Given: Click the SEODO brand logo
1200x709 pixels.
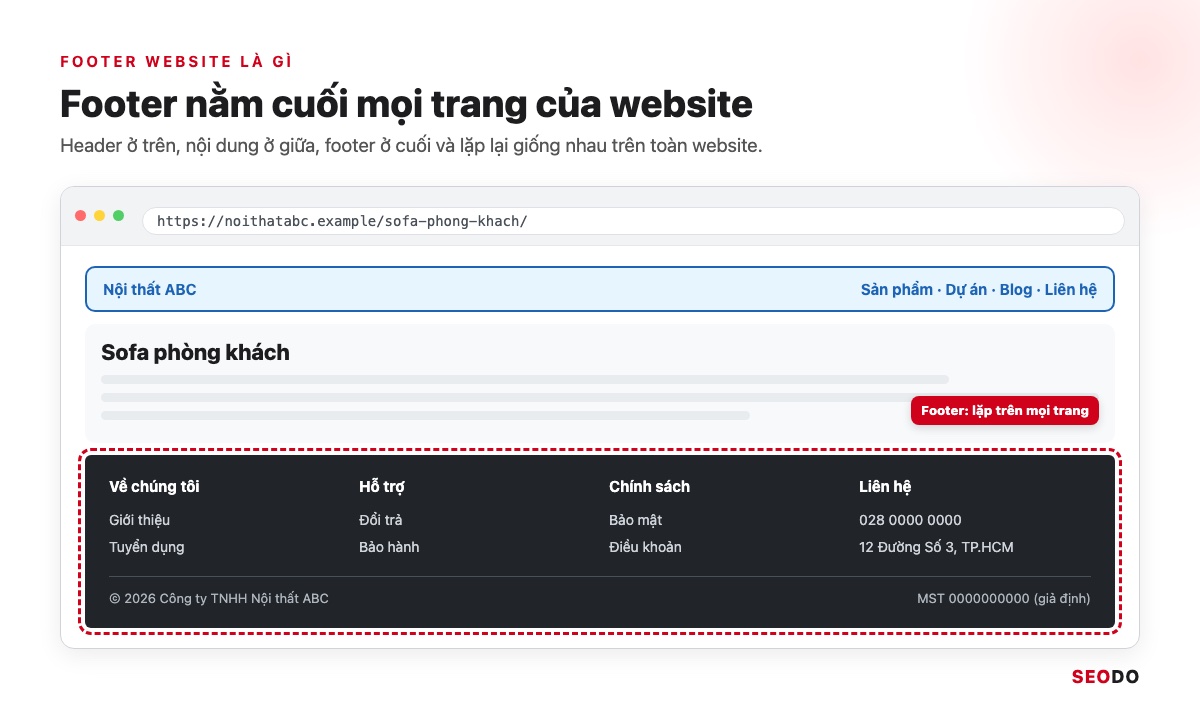Looking at the screenshot, I should [x=1105, y=677].
